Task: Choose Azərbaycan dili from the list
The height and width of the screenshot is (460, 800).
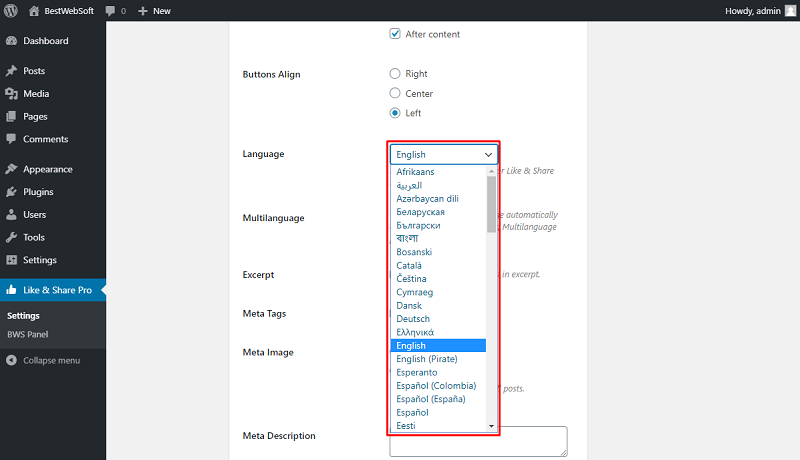Action: tap(438, 198)
